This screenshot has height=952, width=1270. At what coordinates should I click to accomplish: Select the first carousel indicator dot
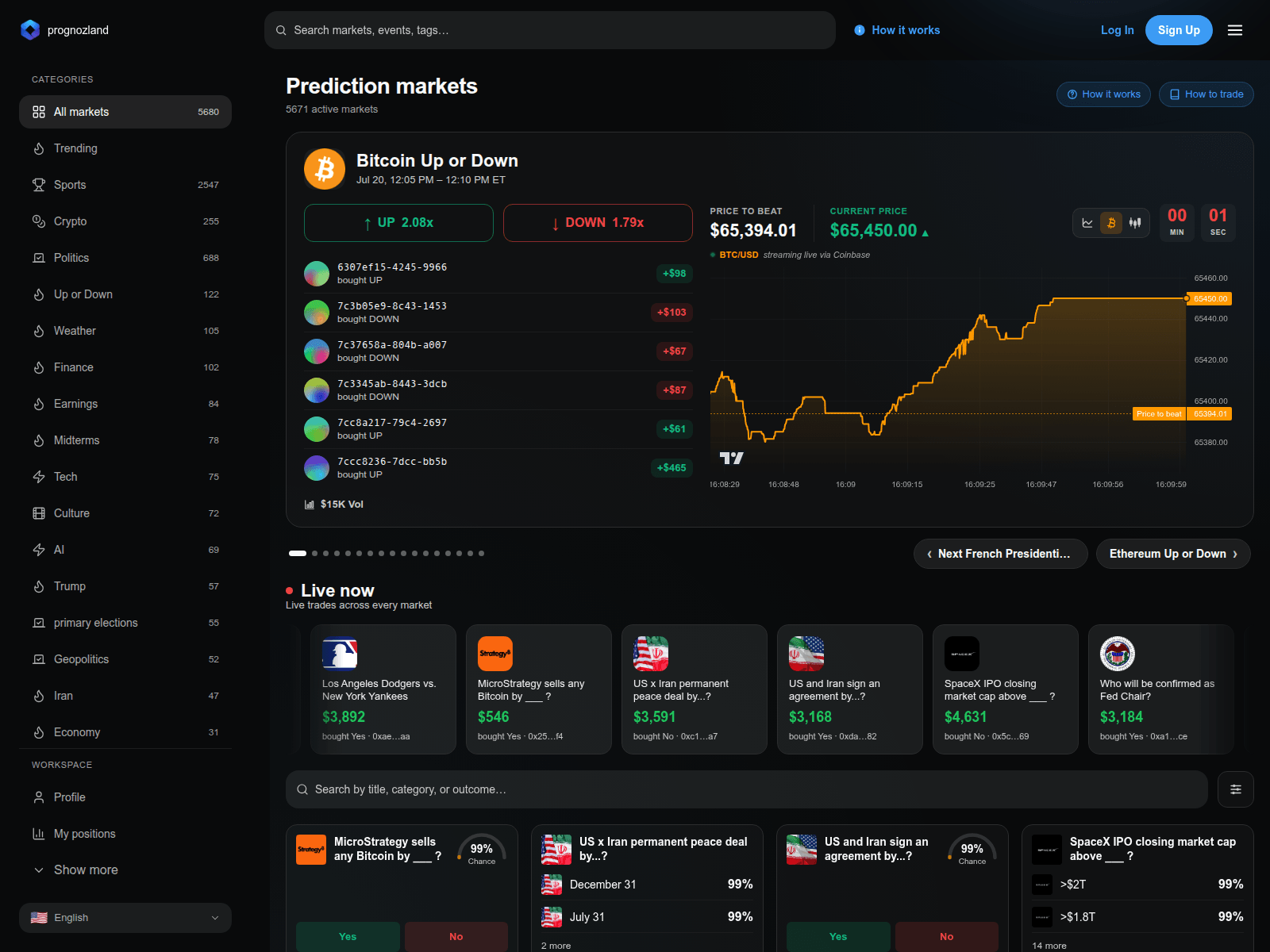click(298, 554)
